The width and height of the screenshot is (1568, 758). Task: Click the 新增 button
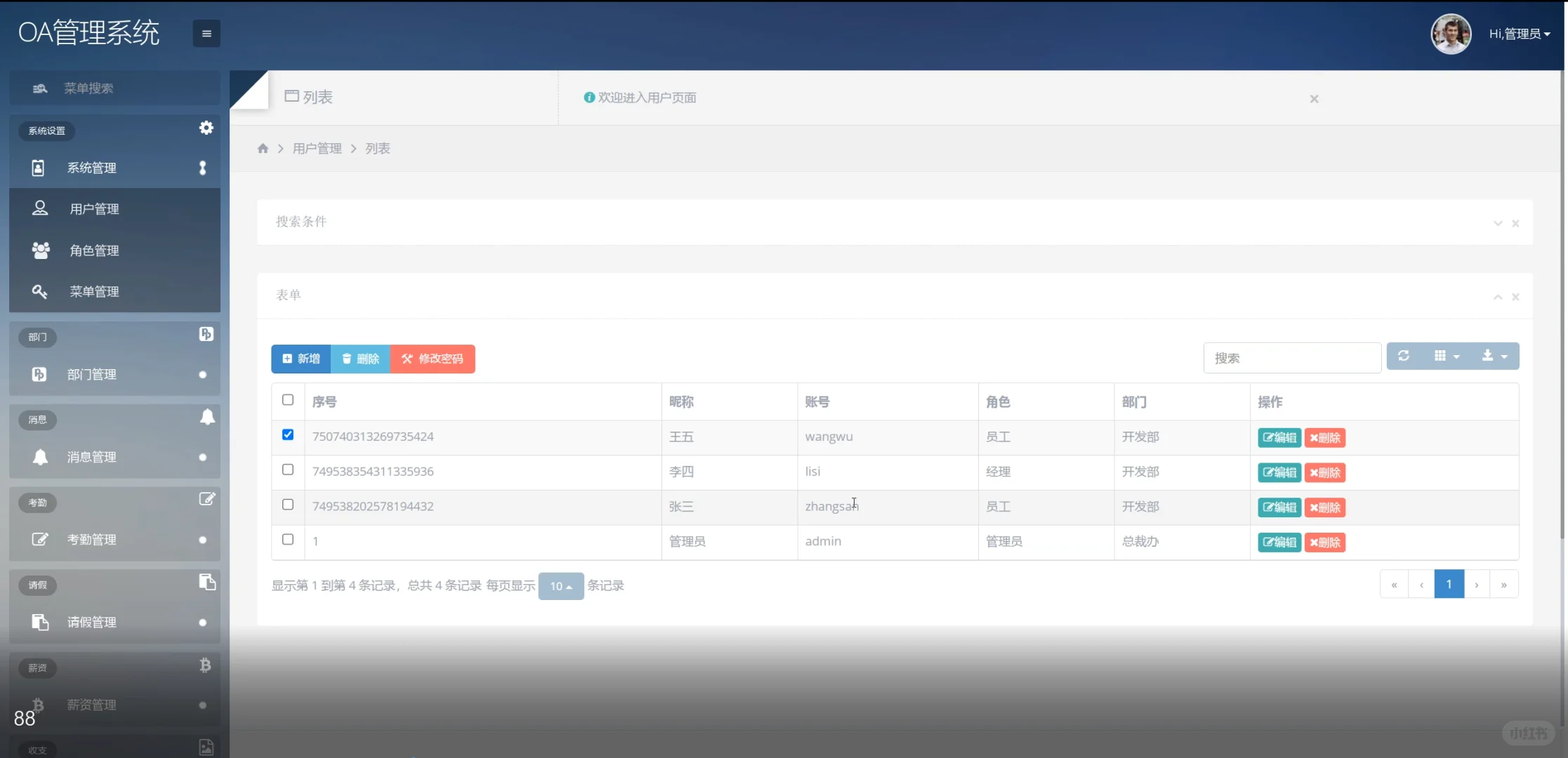pyautogui.click(x=301, y=359)
